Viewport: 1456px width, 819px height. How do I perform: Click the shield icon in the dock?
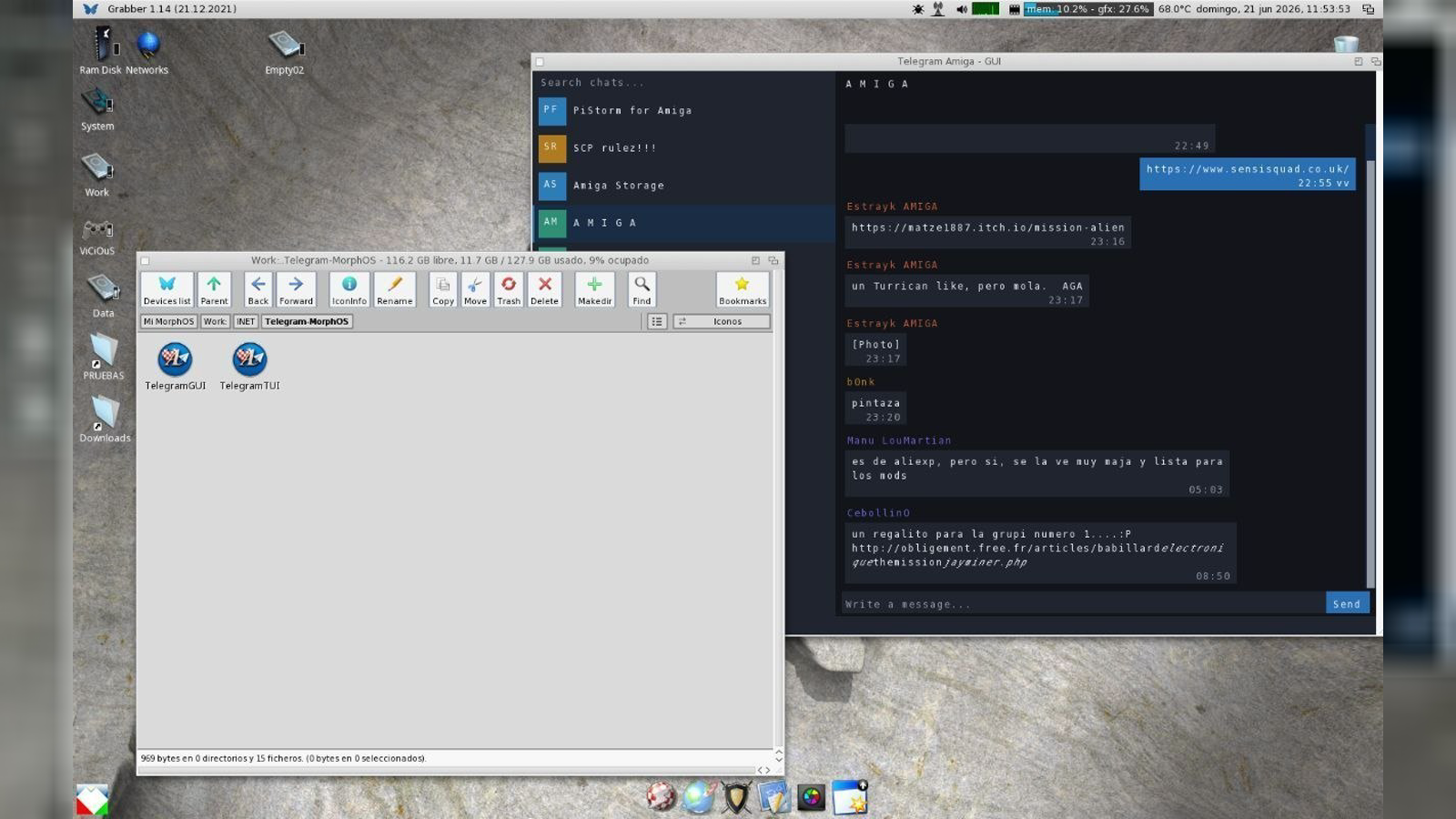736,797
